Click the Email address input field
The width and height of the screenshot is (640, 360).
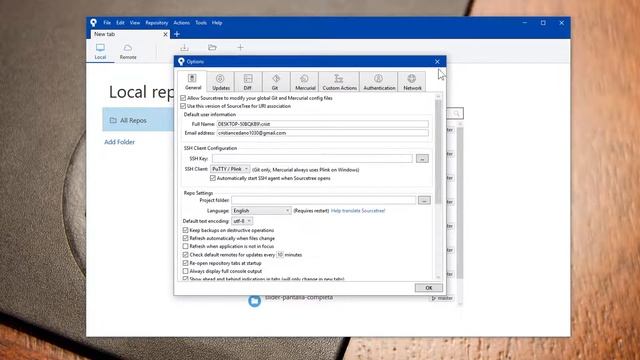(322, 133)
